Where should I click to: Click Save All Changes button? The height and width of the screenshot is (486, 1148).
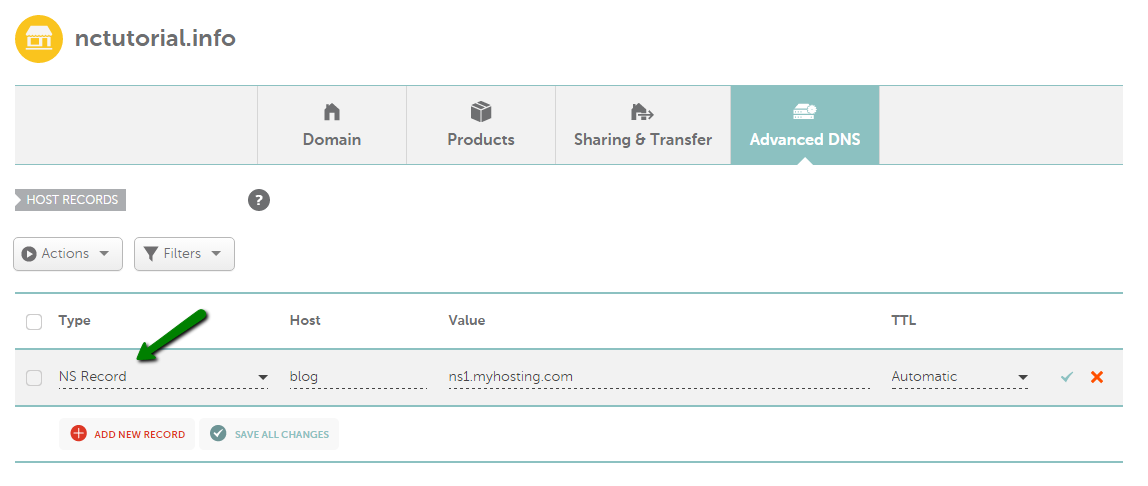(x=269, y=434)
